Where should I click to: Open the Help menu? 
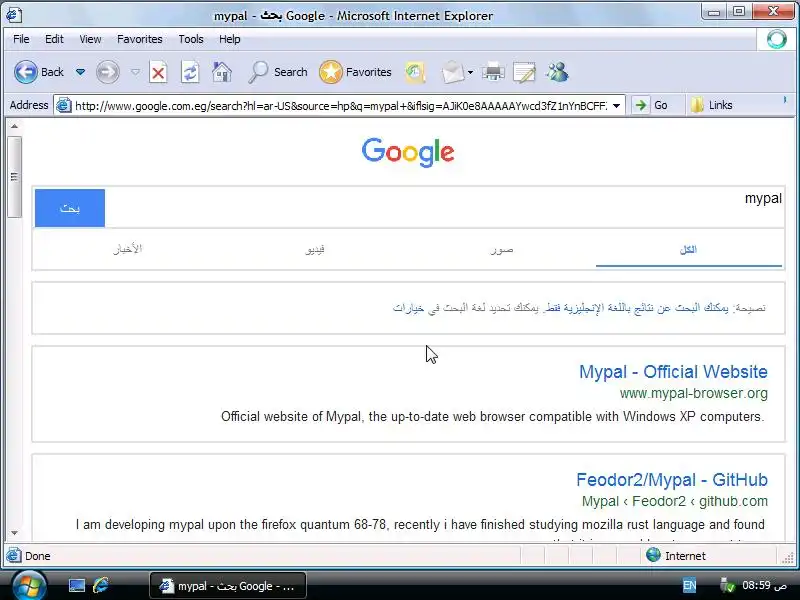[x=230, y=39]
